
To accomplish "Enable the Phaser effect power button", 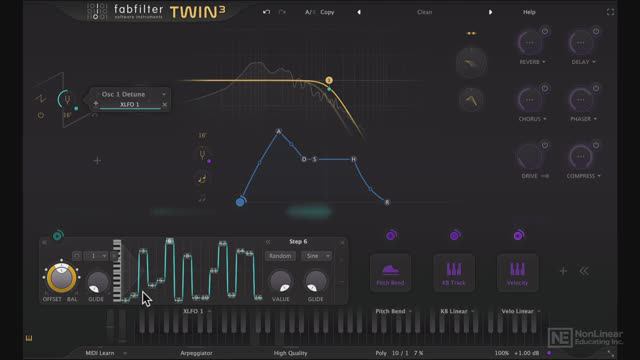I will point(596,88).
